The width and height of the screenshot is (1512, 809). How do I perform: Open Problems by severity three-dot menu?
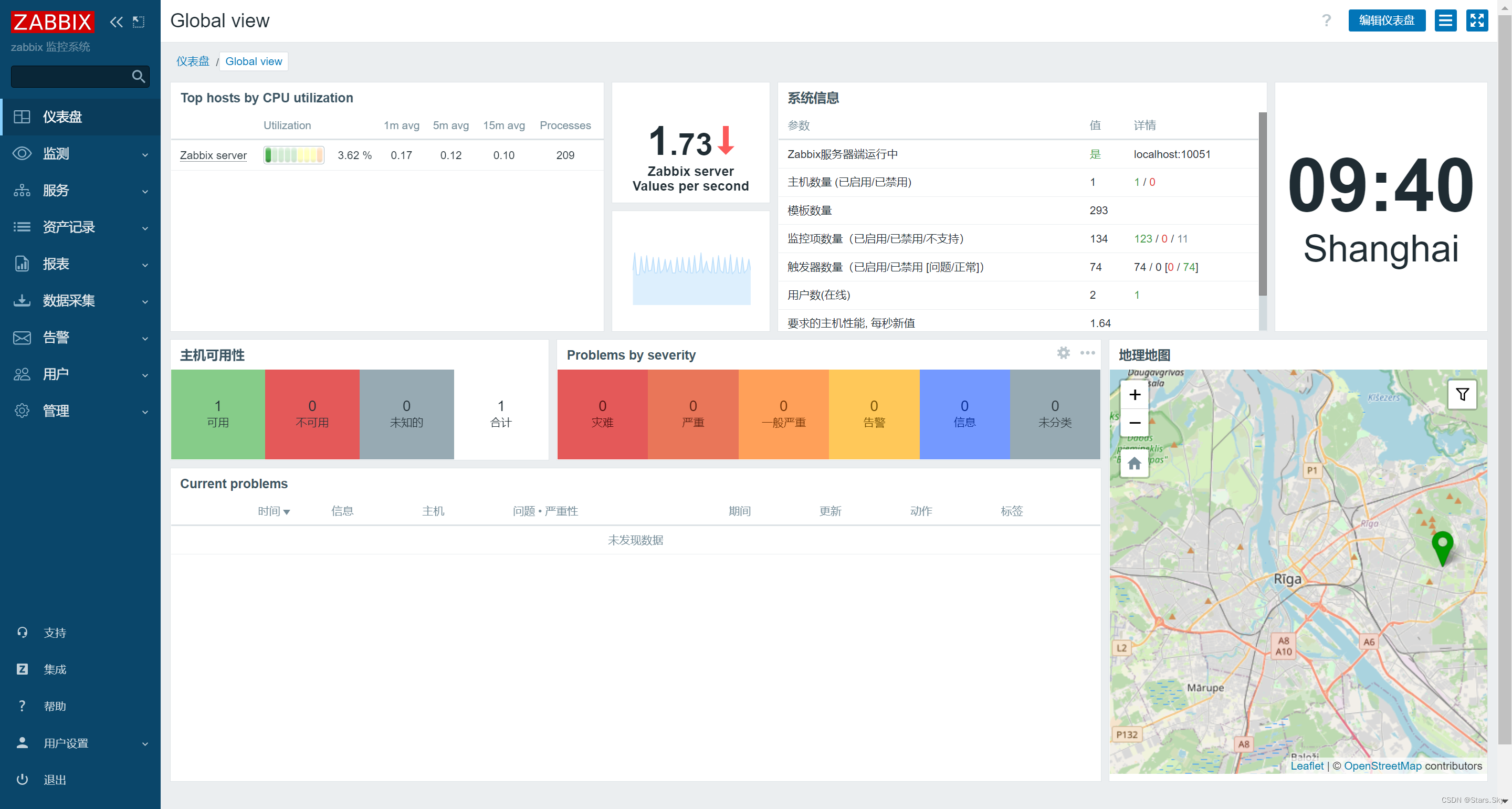[x=1088, y=353]
